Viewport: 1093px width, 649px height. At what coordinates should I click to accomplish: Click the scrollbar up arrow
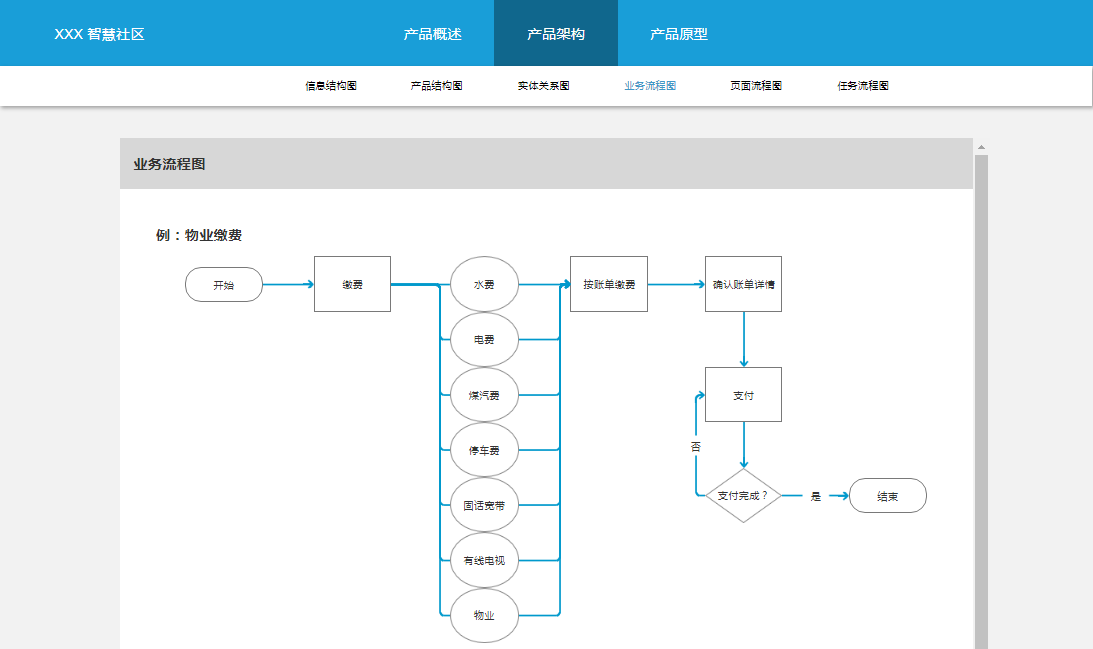click(981, 147)
